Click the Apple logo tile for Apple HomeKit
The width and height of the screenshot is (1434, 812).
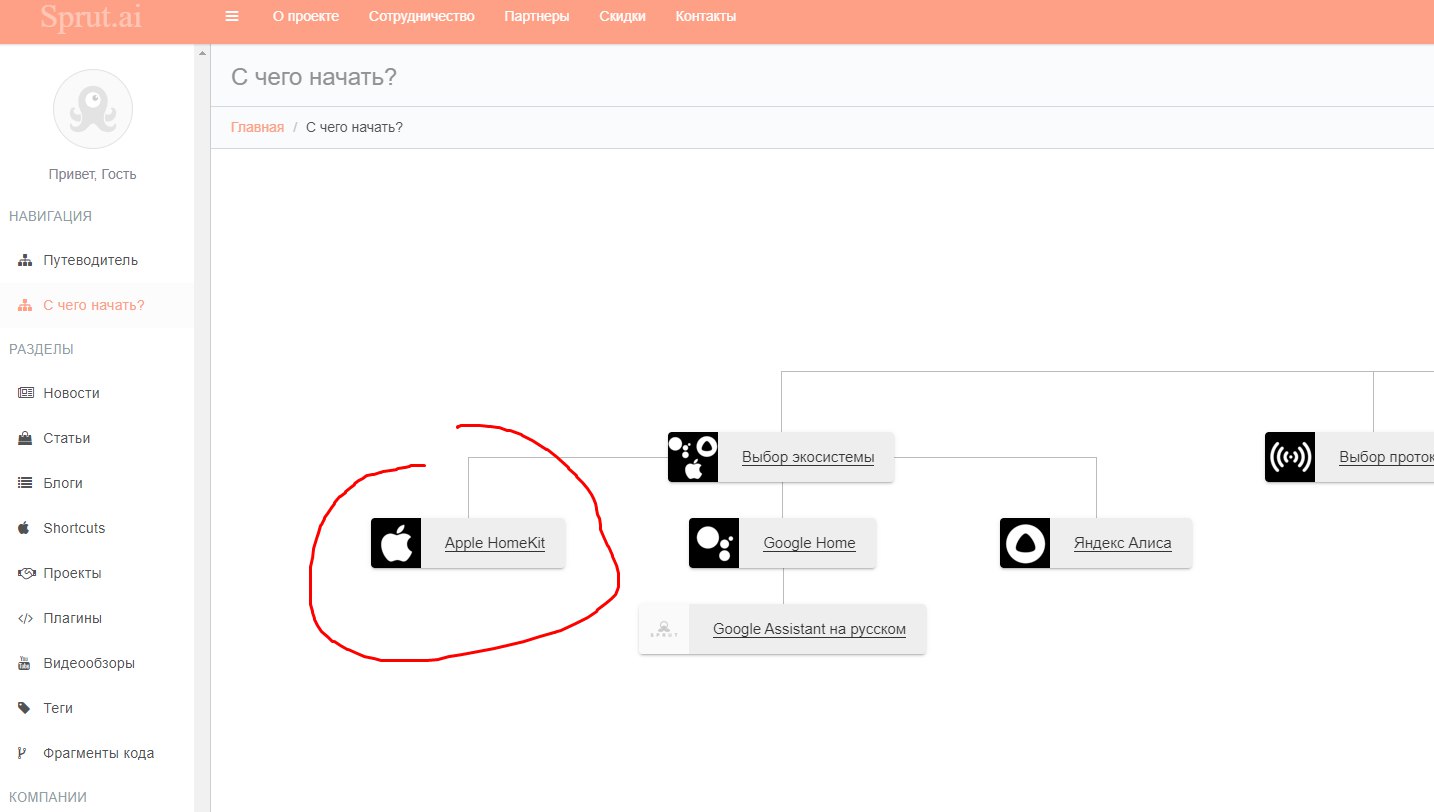pyautogui.click(x=396, y=543)
